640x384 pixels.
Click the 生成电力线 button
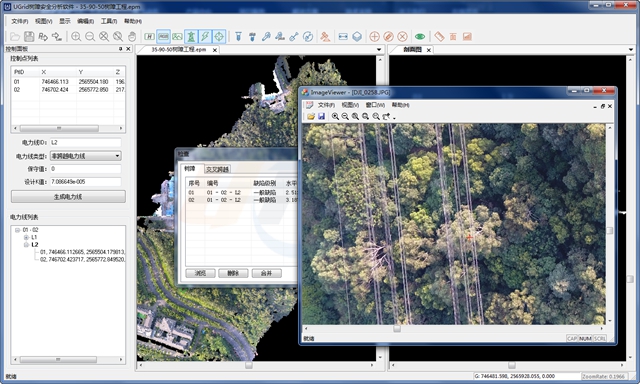coord(68,197)
